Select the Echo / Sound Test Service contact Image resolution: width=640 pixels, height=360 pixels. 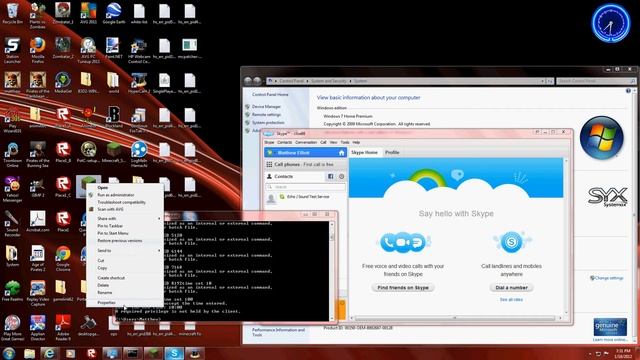[x=305, y=197]
